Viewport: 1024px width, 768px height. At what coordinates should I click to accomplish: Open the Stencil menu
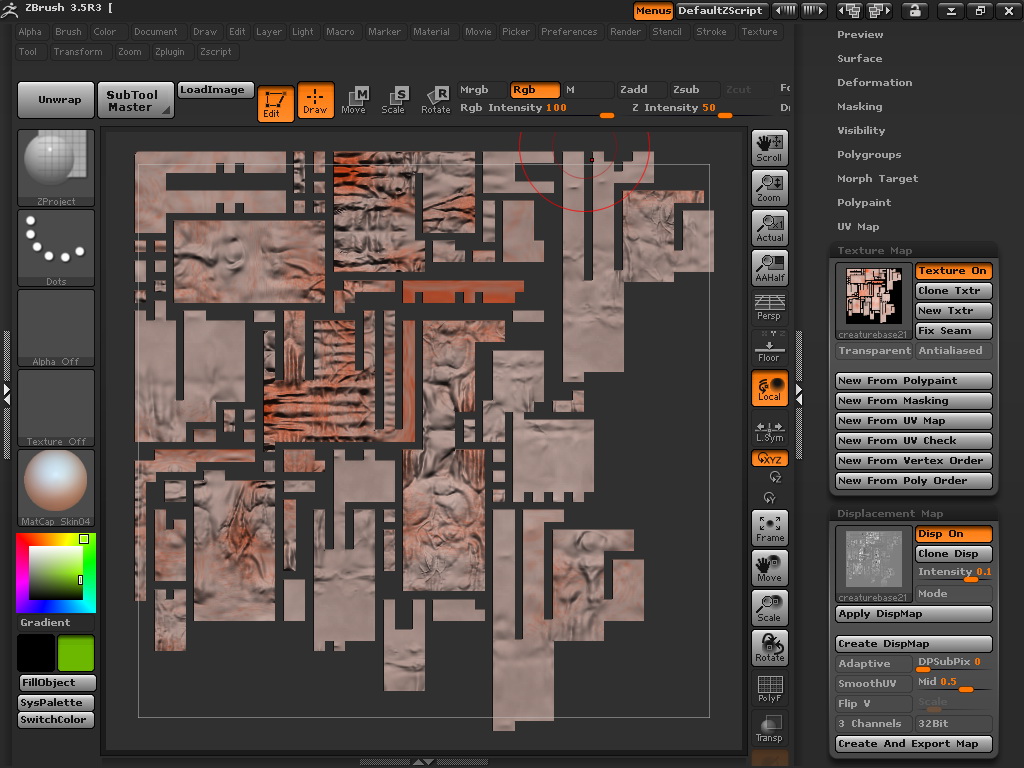pos(666,32)
